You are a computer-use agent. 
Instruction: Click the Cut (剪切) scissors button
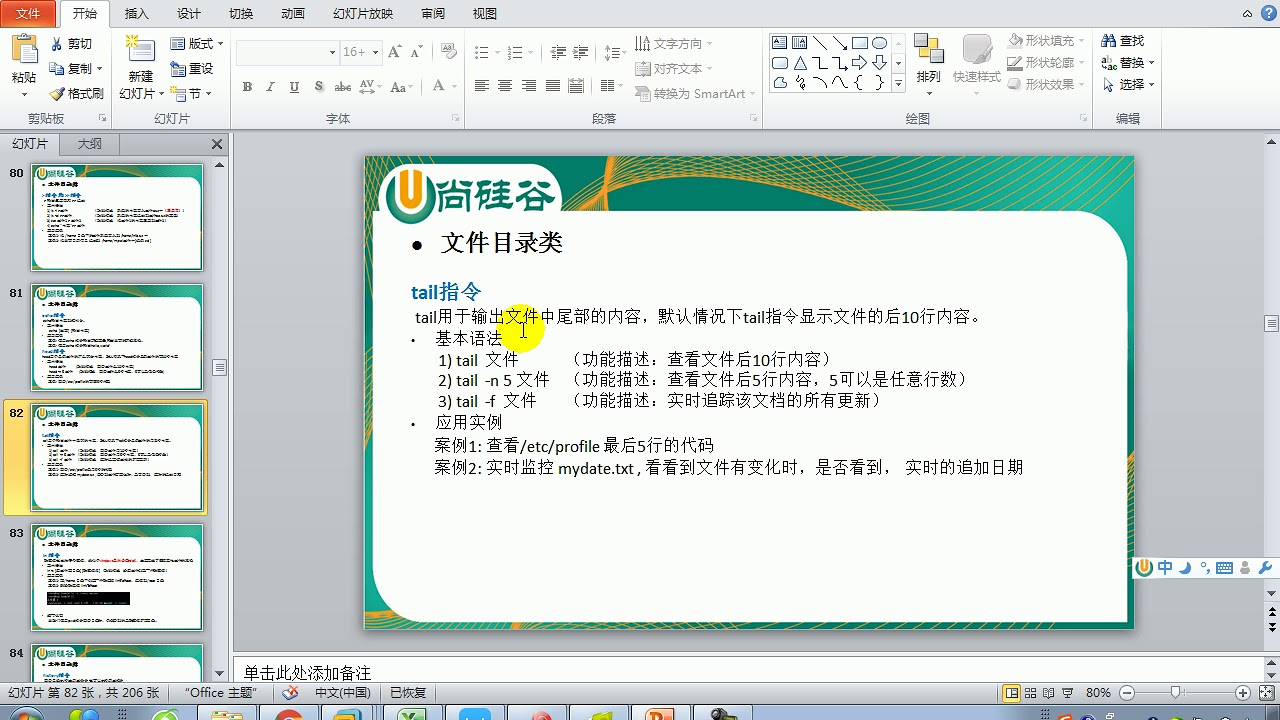pos(72,44)
